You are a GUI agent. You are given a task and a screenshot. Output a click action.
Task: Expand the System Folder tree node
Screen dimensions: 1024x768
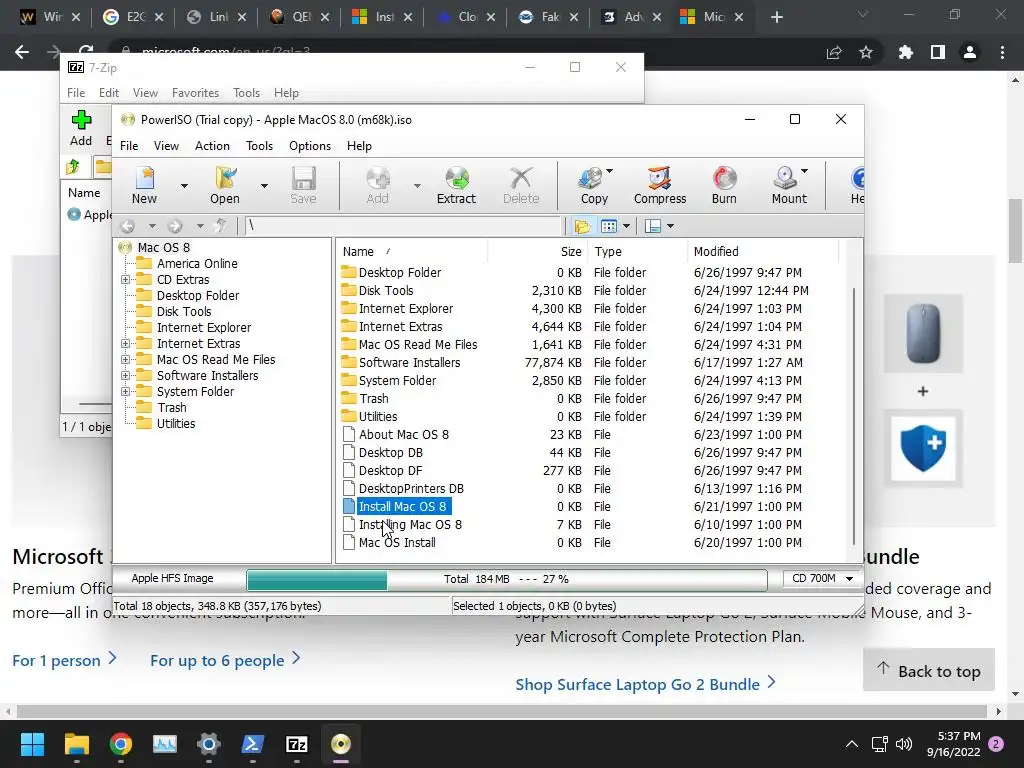pyautogui.click(x=125, y=392)
